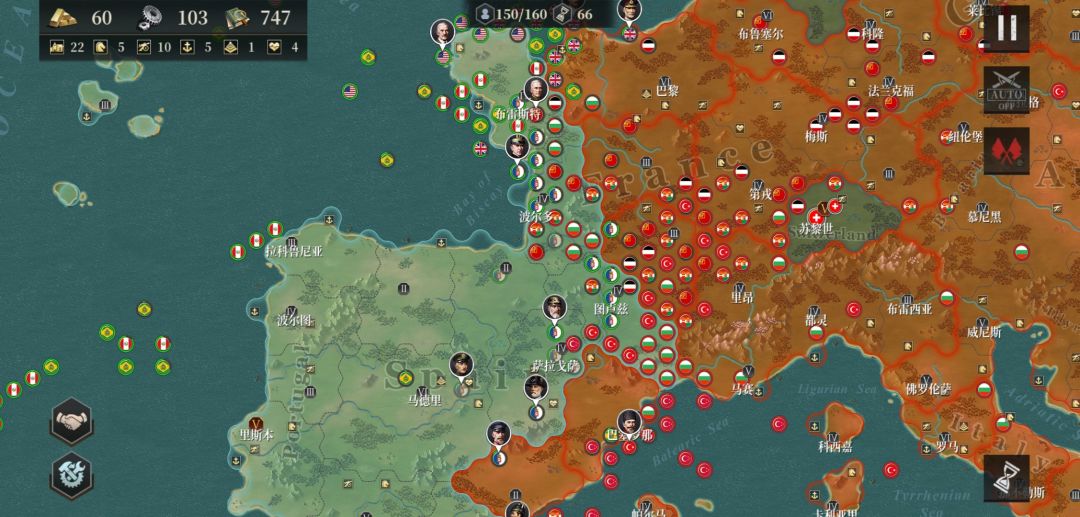This screenshot has width=1080, height=517.
Task: Select the city label 法兰克福
Action: [891, 90]
